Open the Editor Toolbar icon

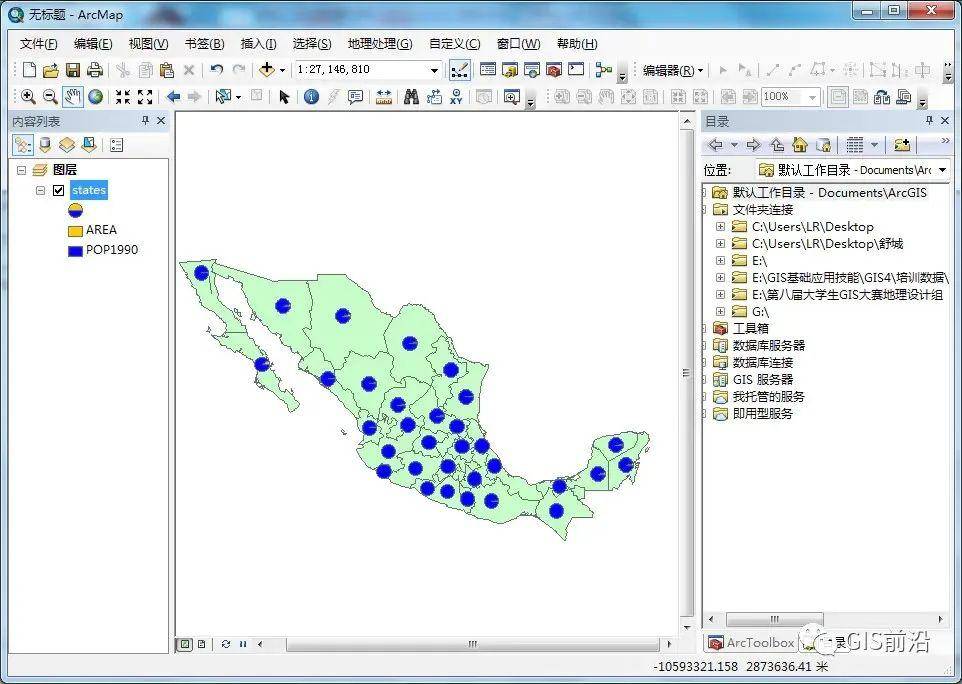click(460, 70)
